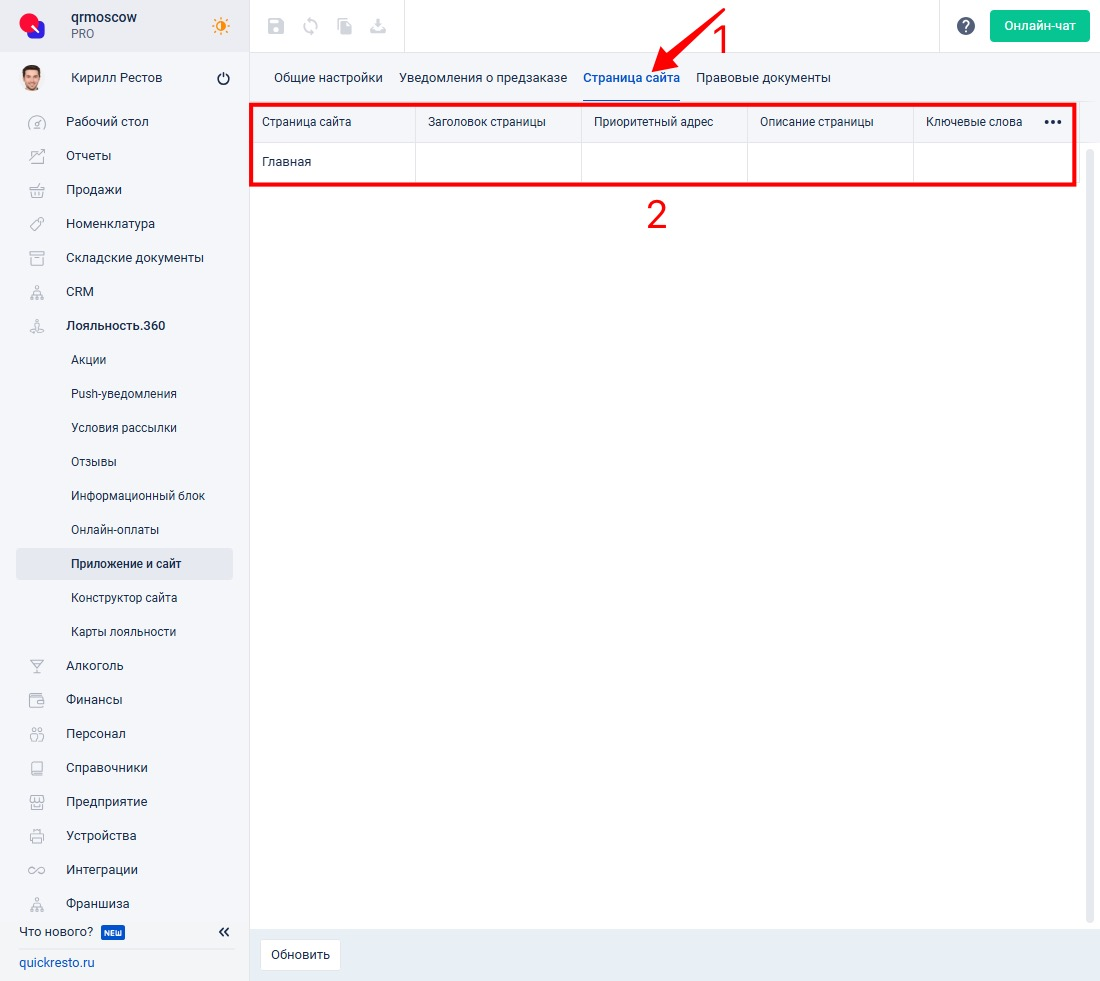The image size is (1100, 981).
Task: Click the save floppy disk toolbar icon
Action: pos(276,27)
